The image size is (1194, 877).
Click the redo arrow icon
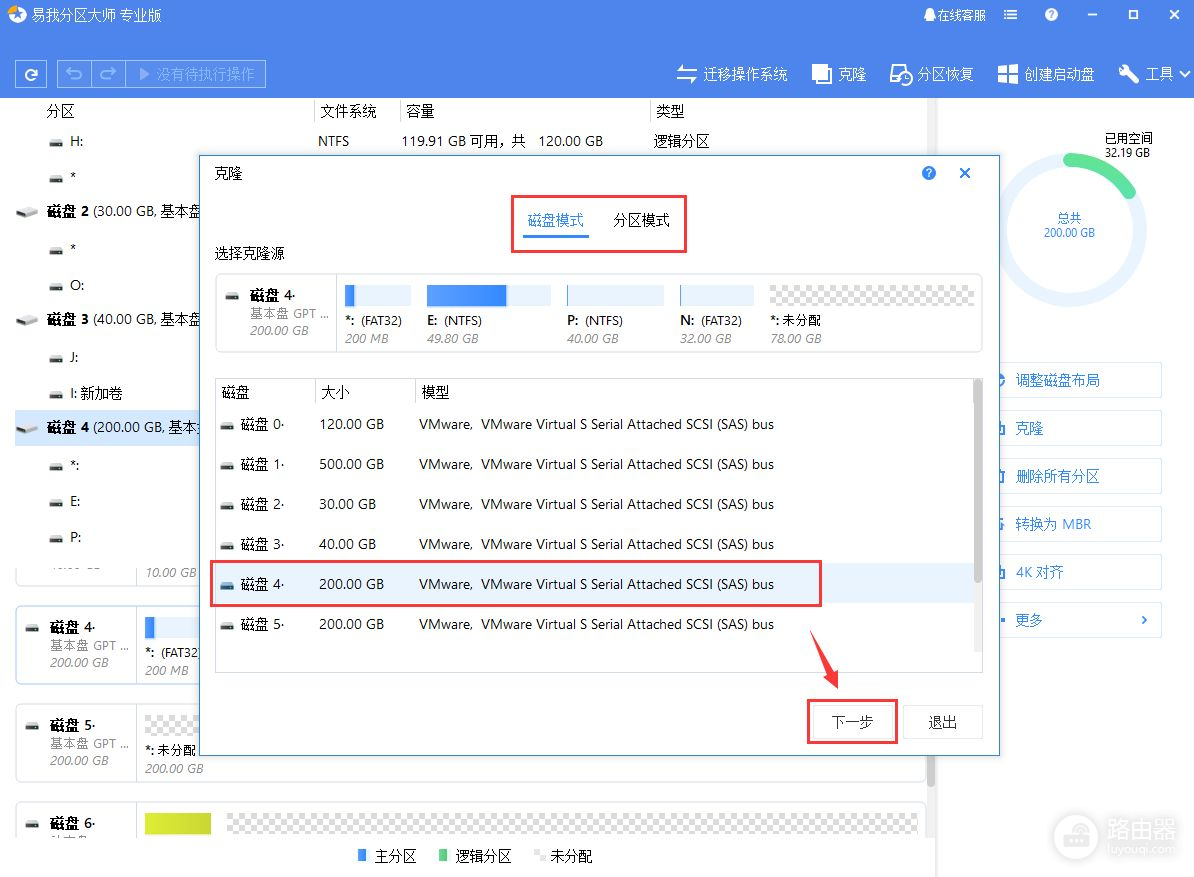point(108,74)
